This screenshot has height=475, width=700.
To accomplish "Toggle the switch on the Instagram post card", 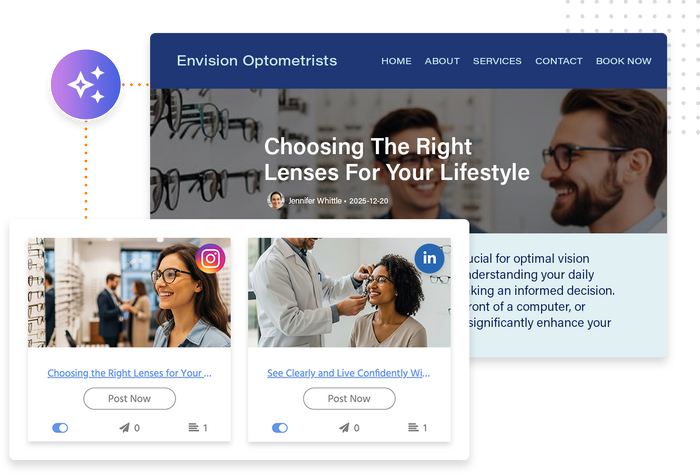I will coord(60,428).
